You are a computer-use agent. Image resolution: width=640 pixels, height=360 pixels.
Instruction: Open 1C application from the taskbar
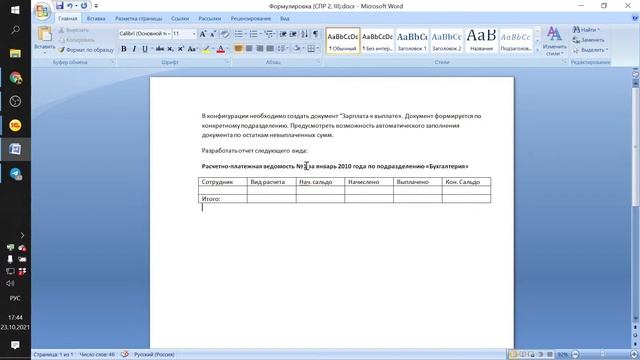tap(16, 125)
